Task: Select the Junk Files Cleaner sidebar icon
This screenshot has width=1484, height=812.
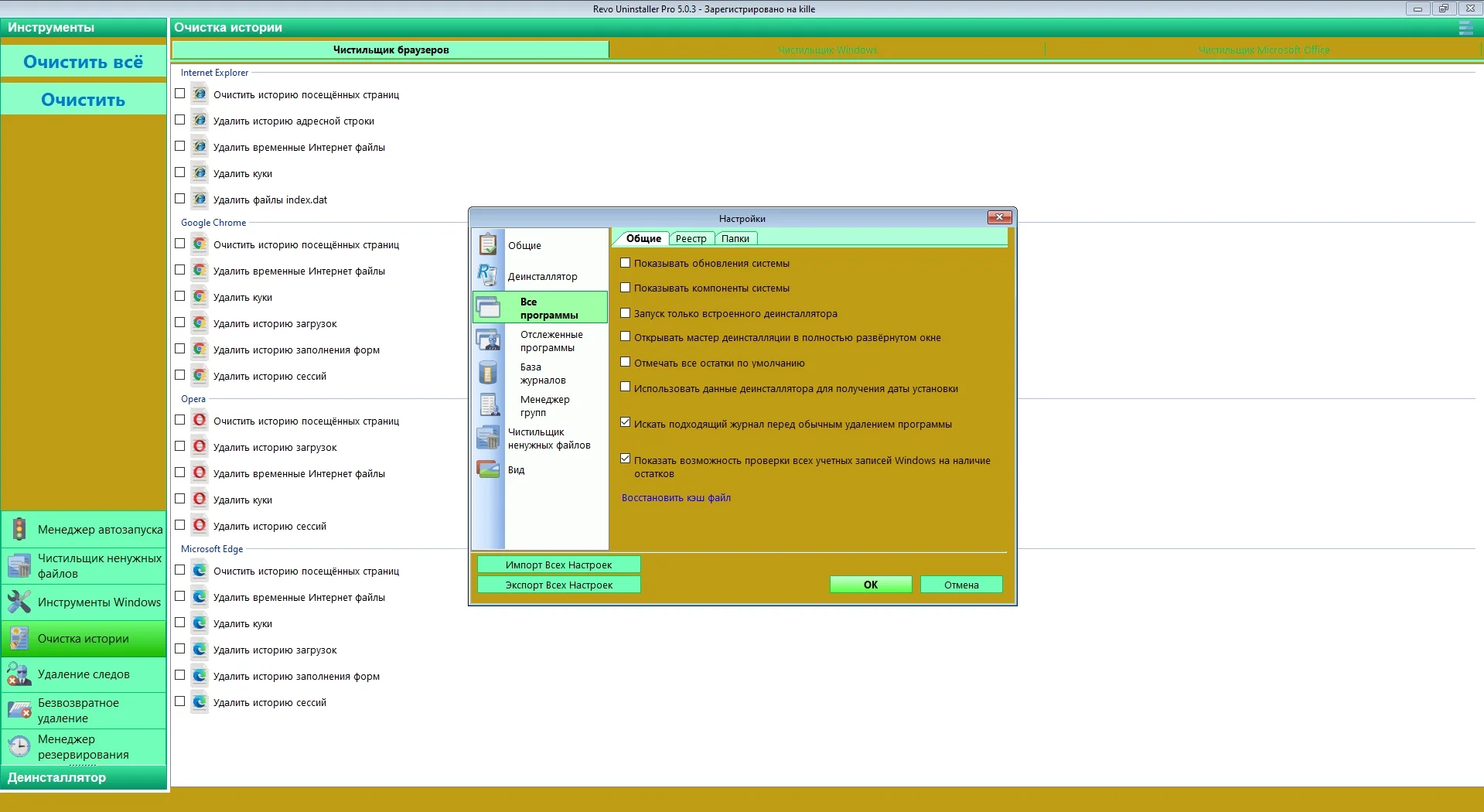Action: 19,566
